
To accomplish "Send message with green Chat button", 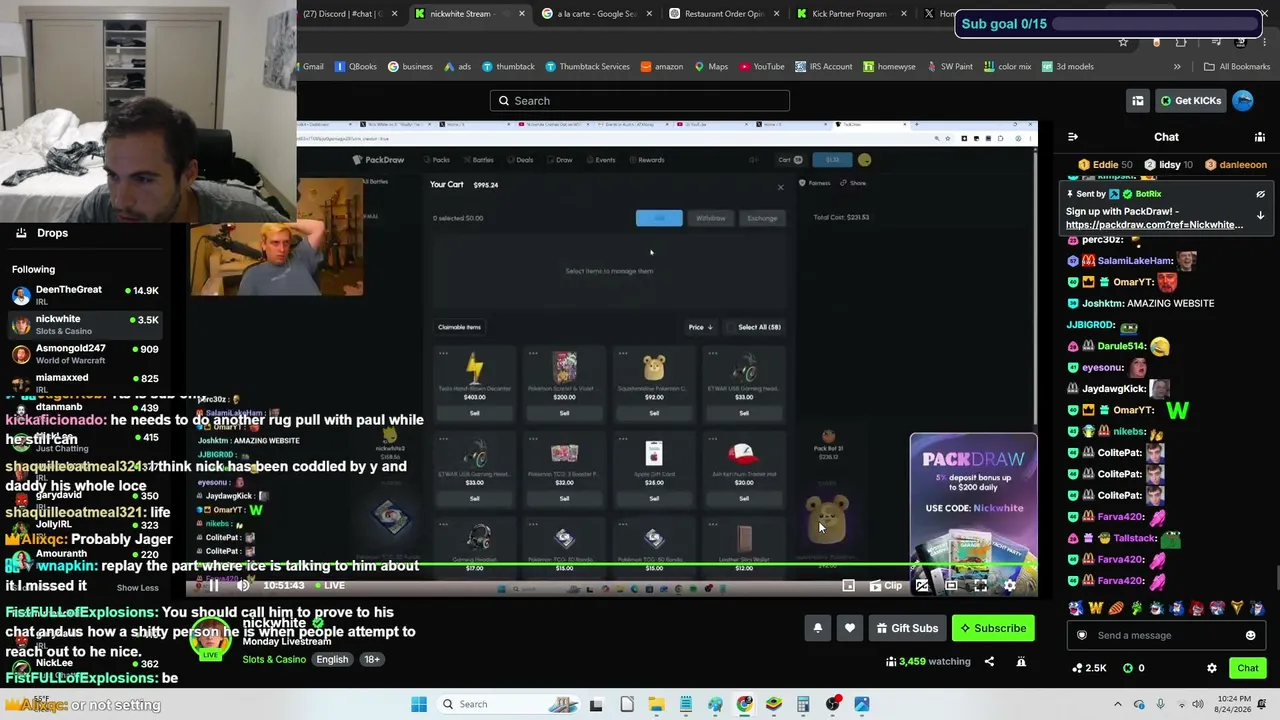I will [1247, 668].
